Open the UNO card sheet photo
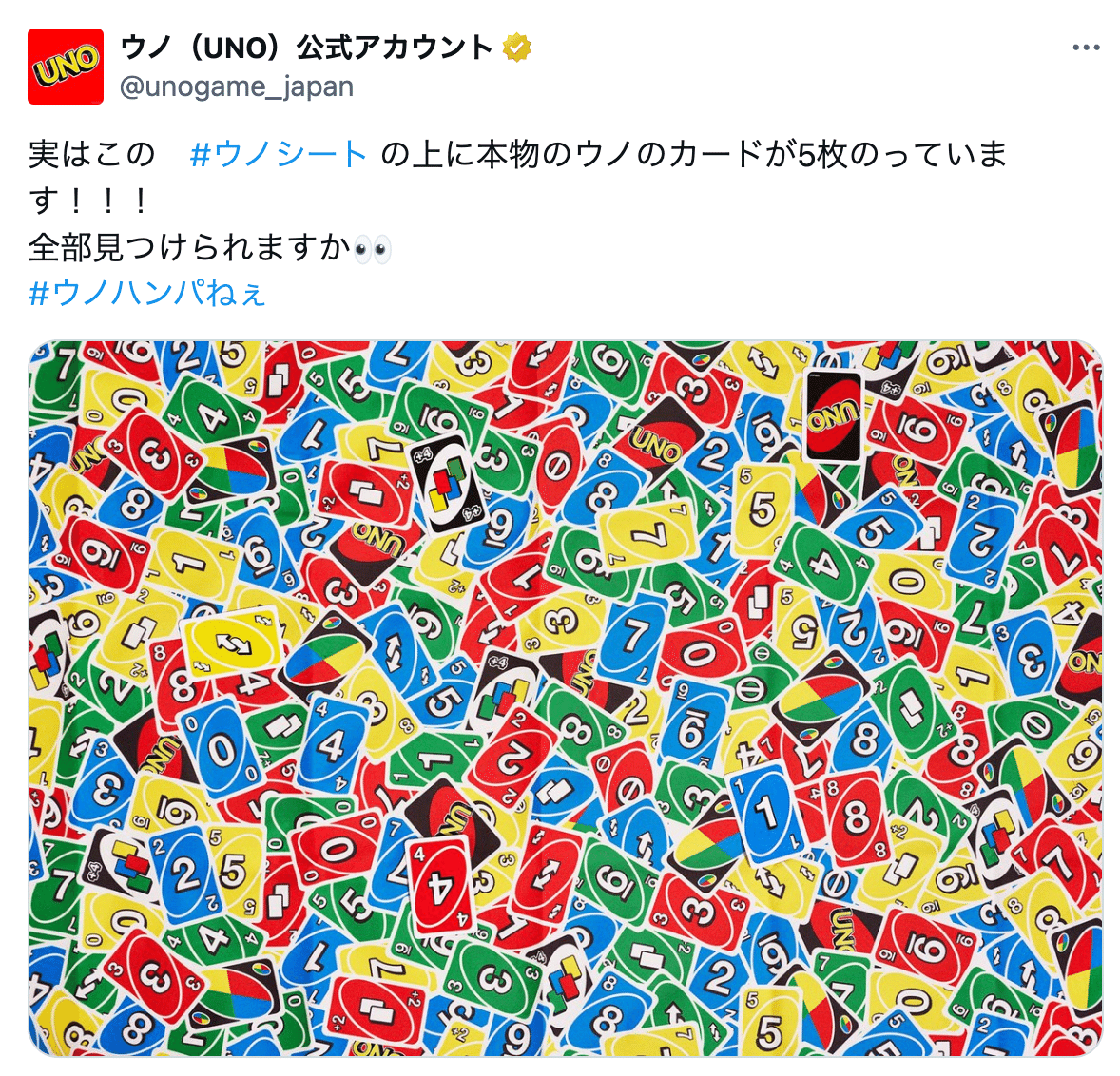The image size is (1120, 1076). (565, 699)
